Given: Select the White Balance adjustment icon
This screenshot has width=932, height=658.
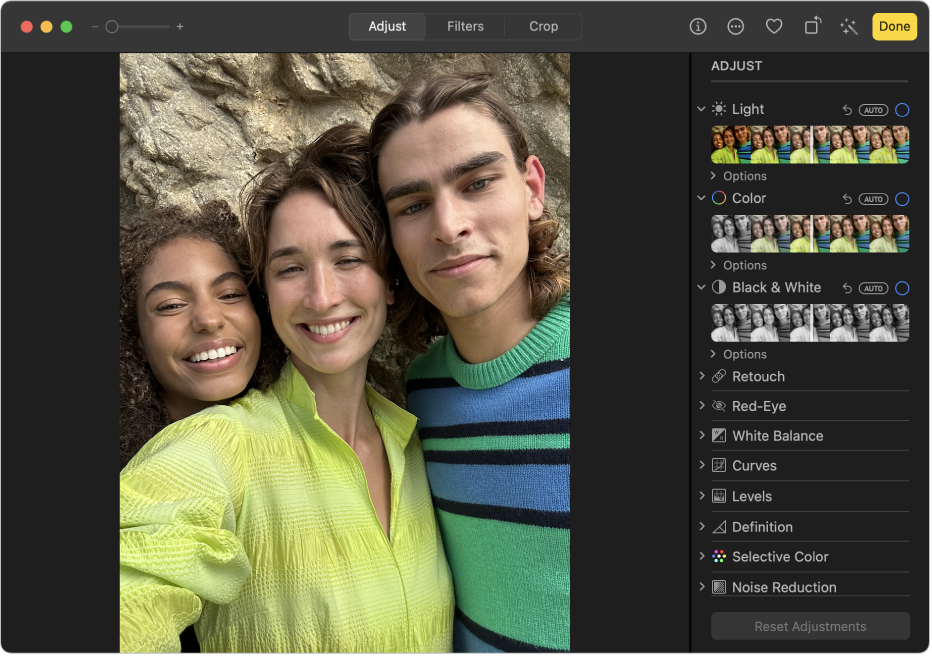Looking at the screenshot, I should coord(718,436).
